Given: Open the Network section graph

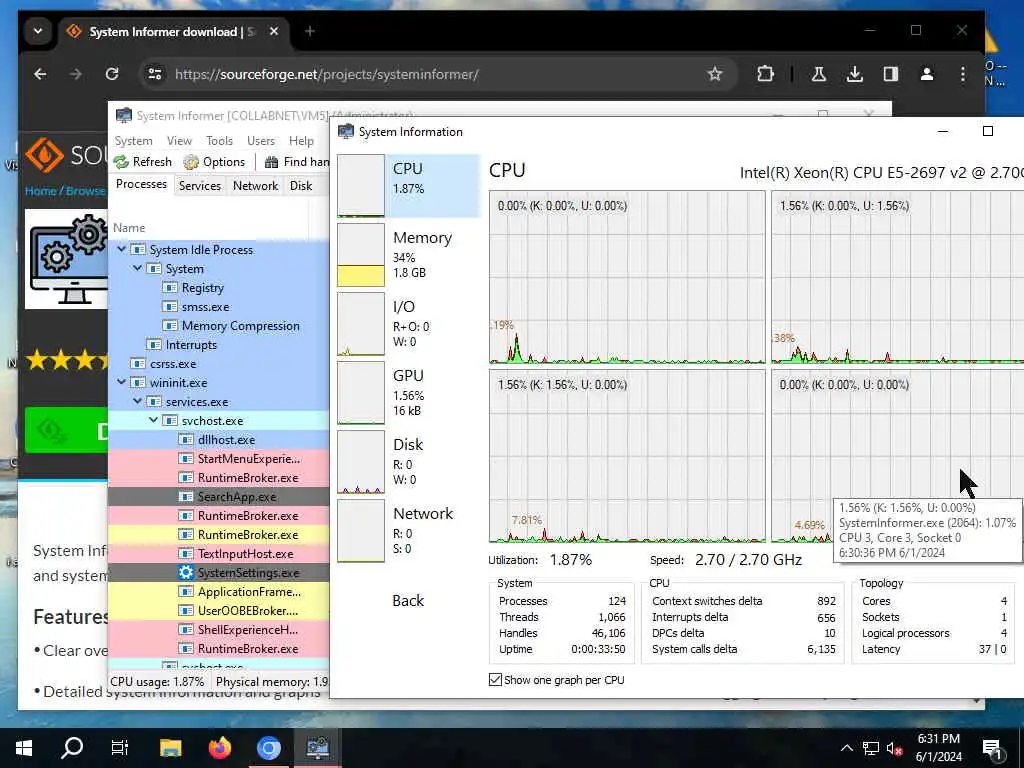Looking at the screenshot, I should tap(360, 530).
